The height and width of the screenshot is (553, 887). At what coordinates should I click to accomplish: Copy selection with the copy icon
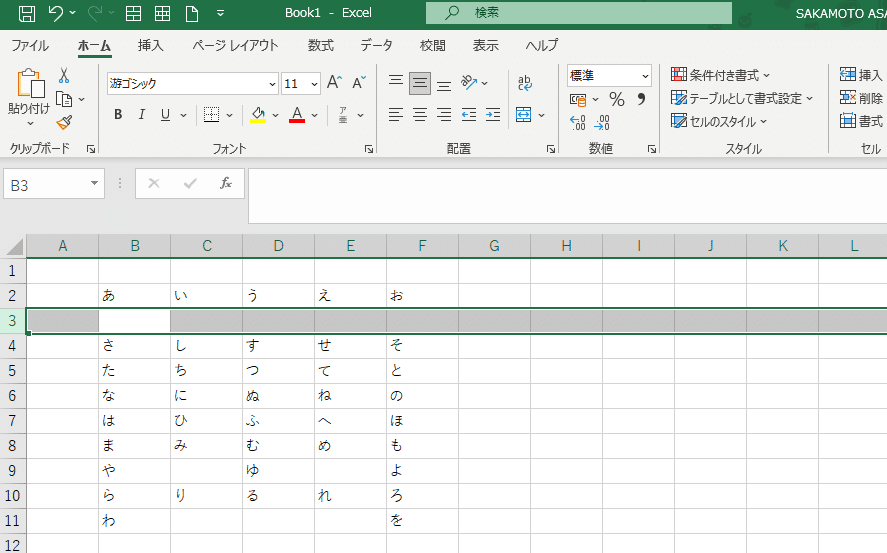[x=64, y=100]
